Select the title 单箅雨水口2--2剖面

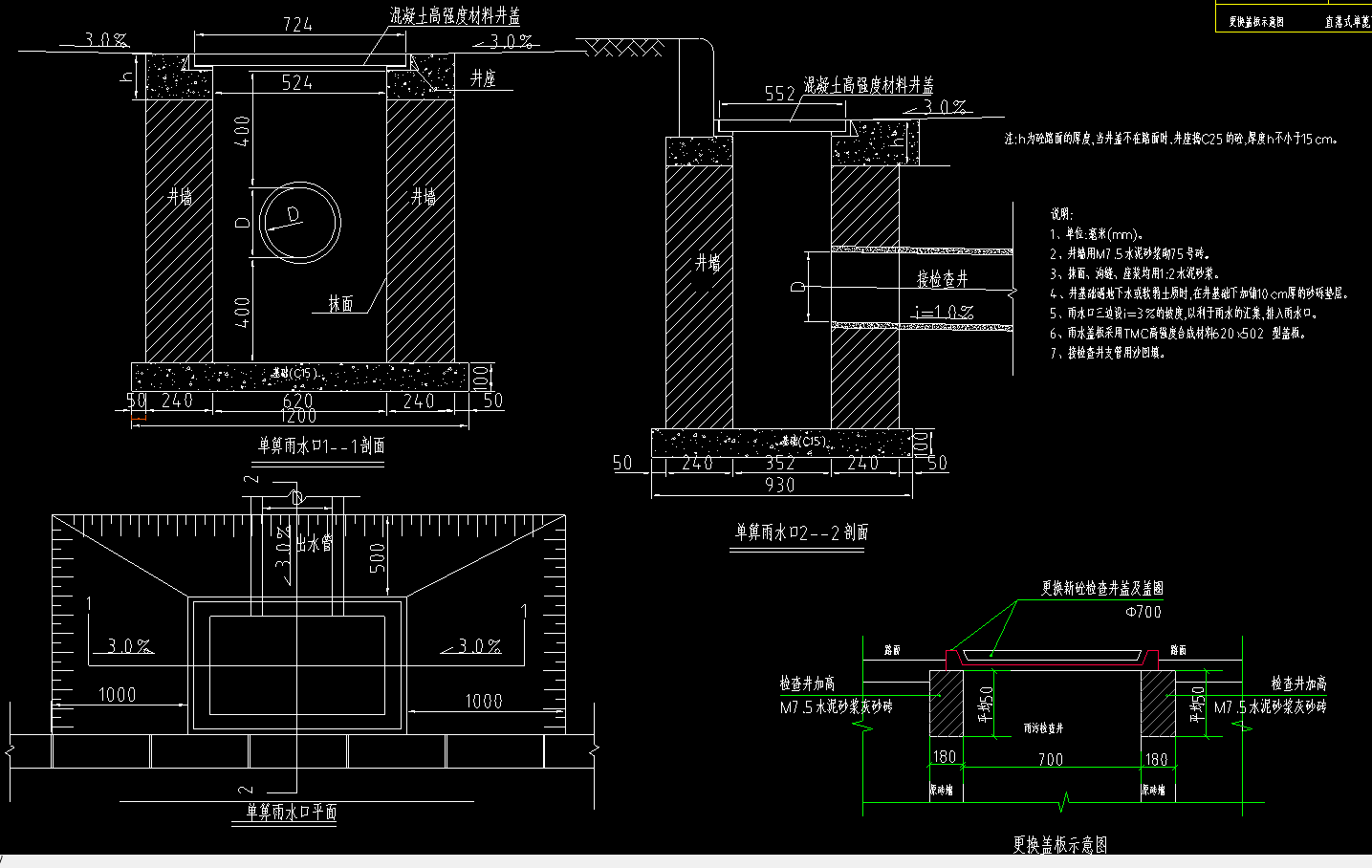pos(801,532)
